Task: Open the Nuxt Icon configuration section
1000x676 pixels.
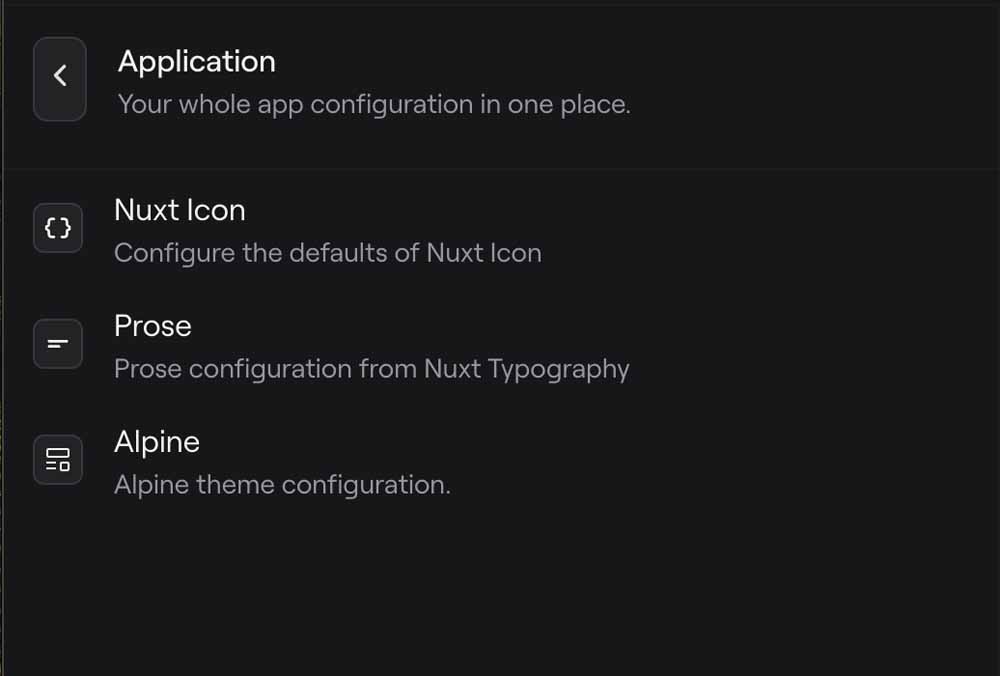Action: [327, 230]
